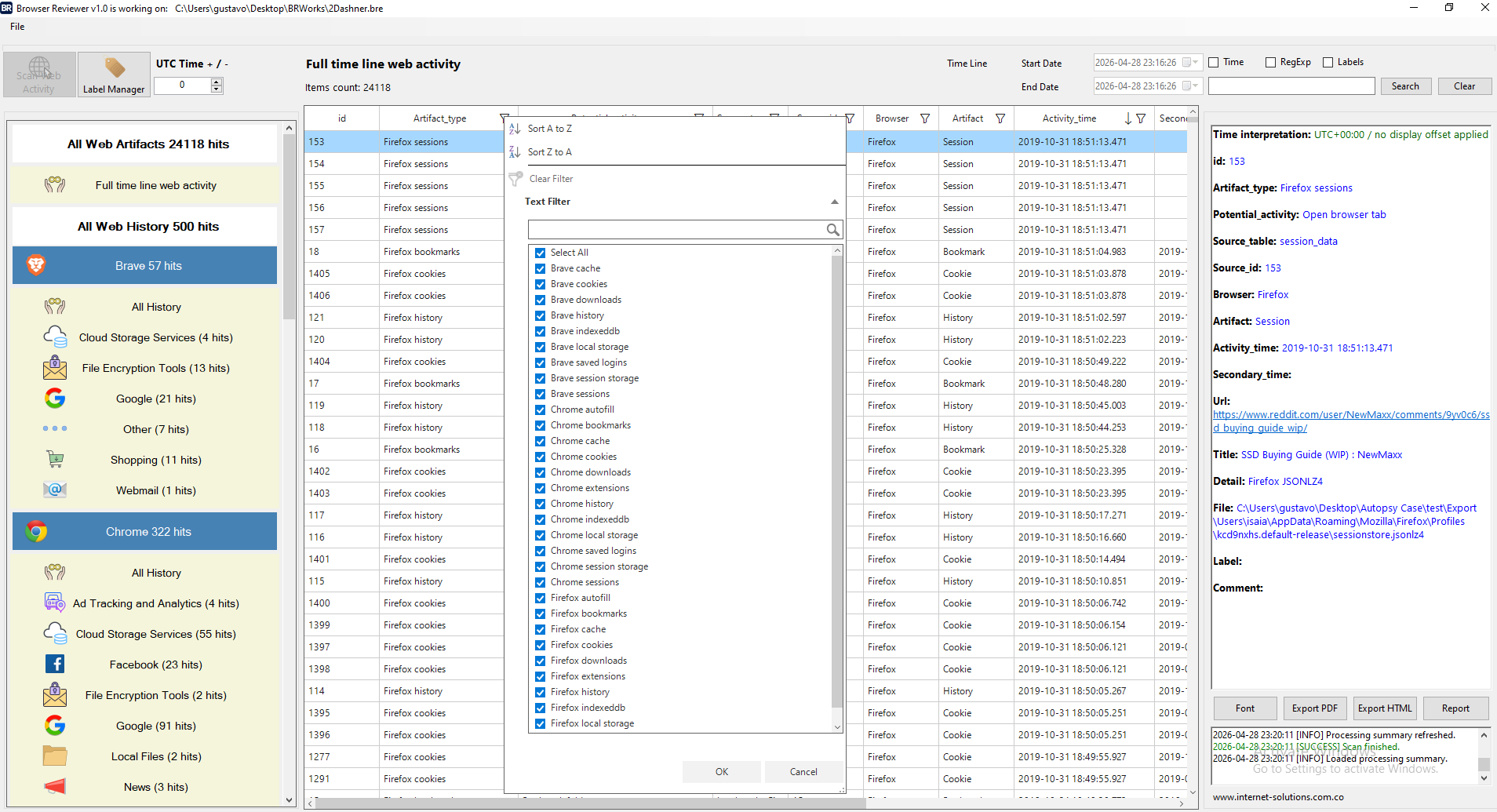
Task: Click the Webmail envelope icon
Action: [55, 490]
